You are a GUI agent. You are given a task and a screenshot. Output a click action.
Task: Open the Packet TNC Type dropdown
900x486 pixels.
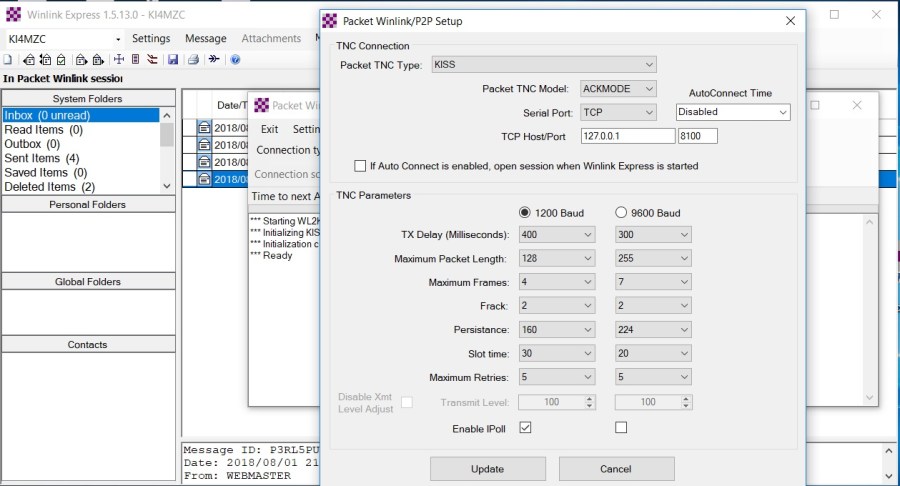[543, 65]
